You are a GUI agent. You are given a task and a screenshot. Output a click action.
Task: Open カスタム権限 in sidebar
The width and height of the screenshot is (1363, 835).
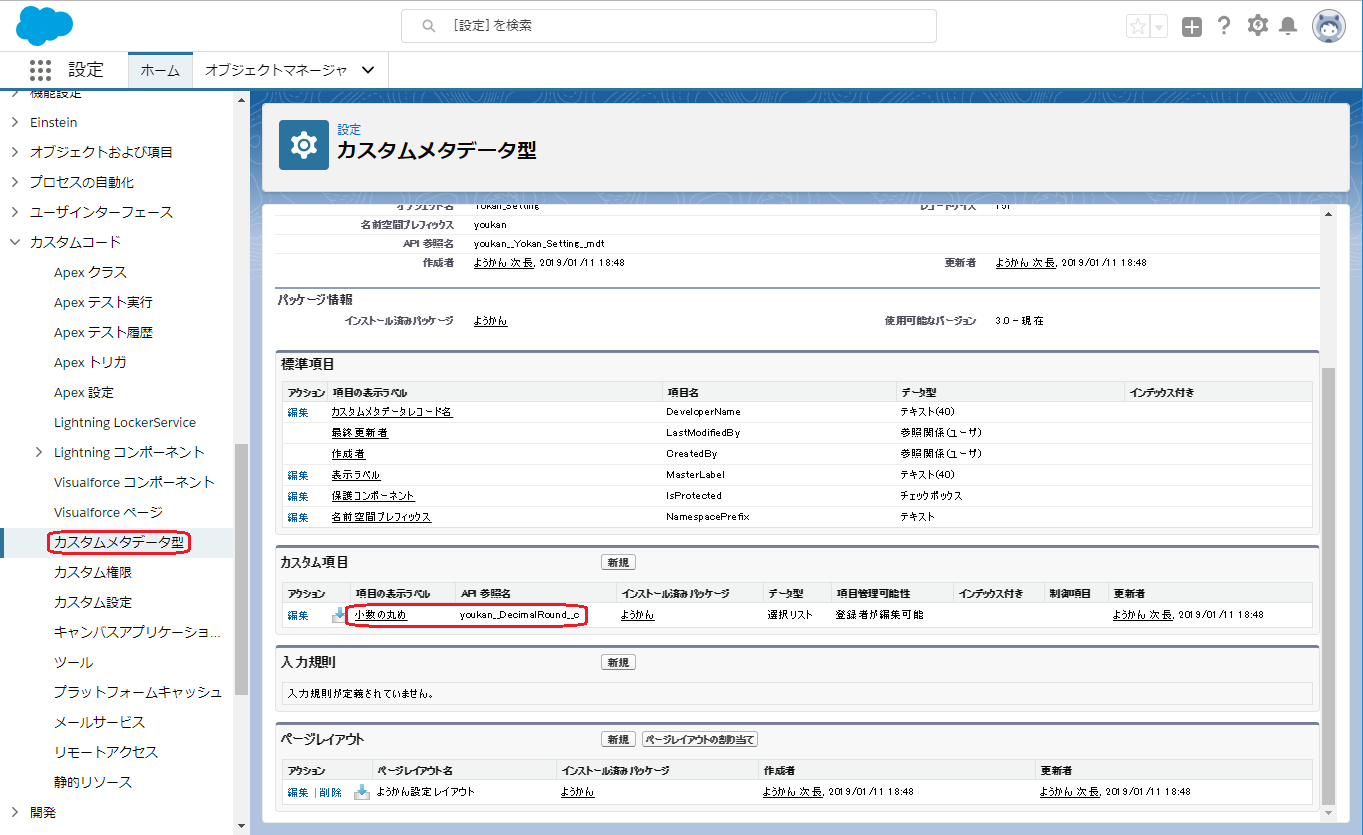click(93, 572)
